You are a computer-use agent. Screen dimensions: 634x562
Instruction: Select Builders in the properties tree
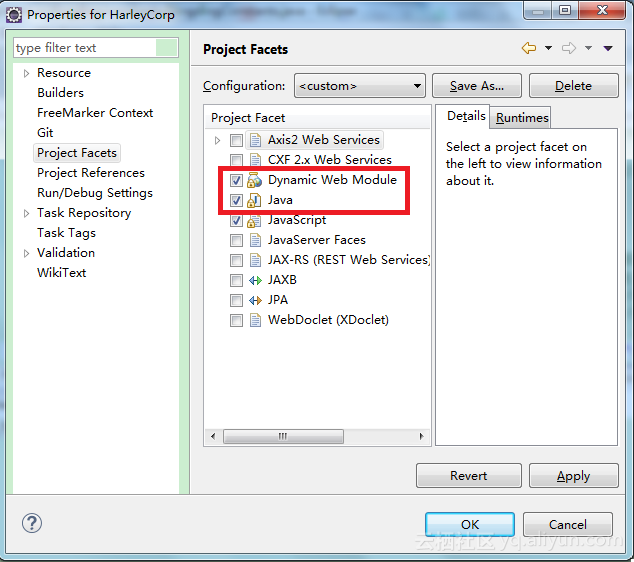coord(61,93)
